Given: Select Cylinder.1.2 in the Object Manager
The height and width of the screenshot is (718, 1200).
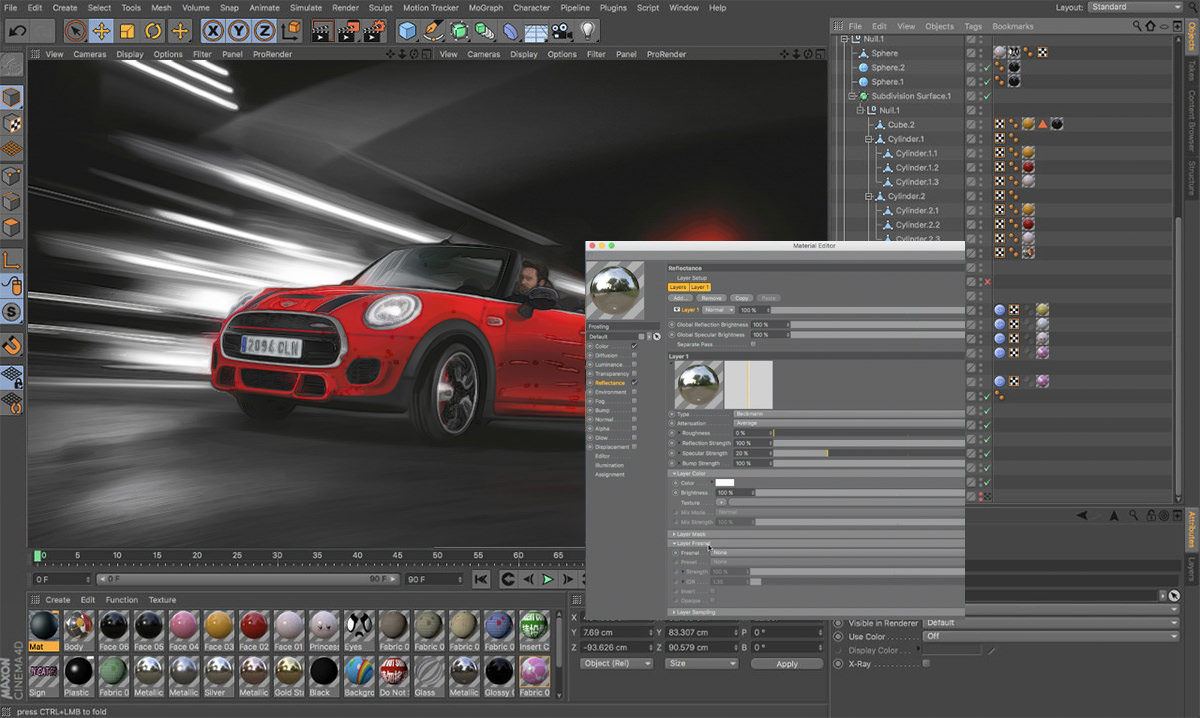Looking at the screenshot, I should click(x=916, y=167).
